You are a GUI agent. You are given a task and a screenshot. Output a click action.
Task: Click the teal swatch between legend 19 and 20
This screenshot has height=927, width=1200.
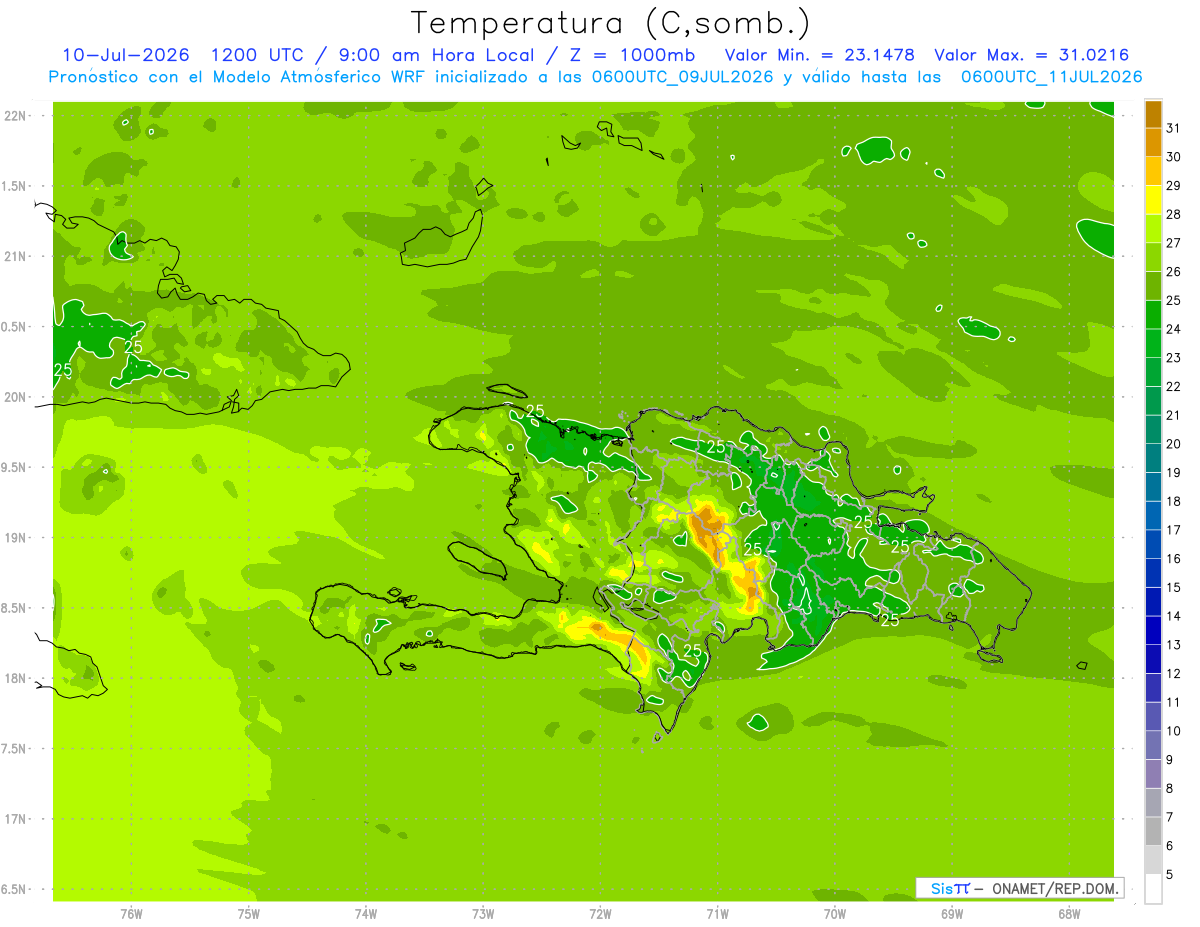pos(1153,458)
